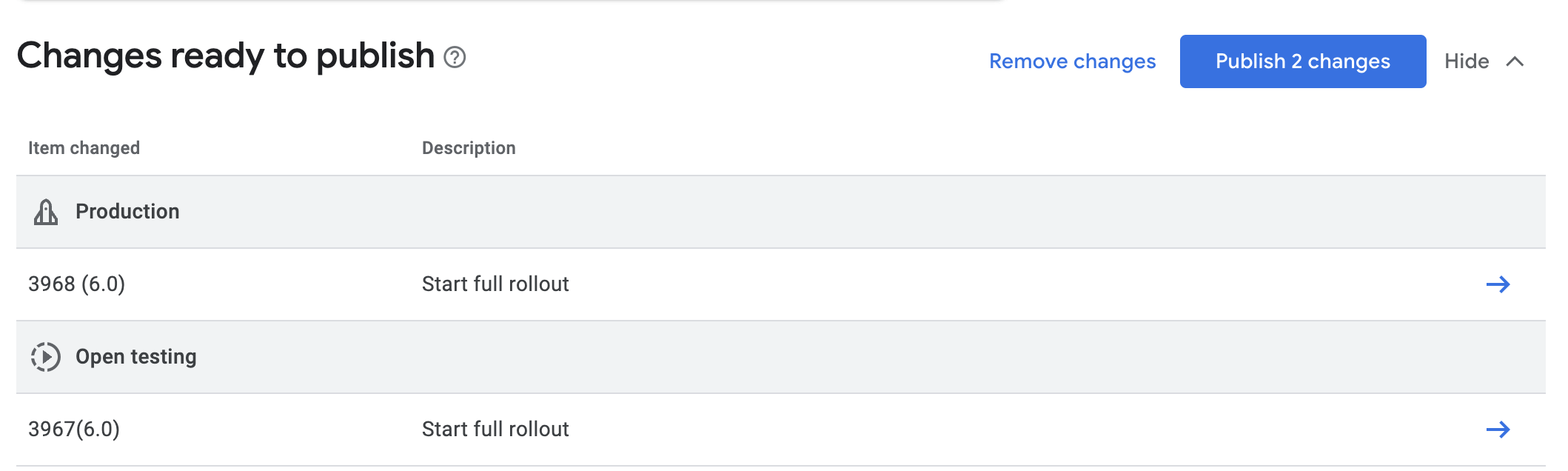The image size is (1568, 471).
Task: Collapse the panel with the up chevron
Action: [x=1515, y=61]
